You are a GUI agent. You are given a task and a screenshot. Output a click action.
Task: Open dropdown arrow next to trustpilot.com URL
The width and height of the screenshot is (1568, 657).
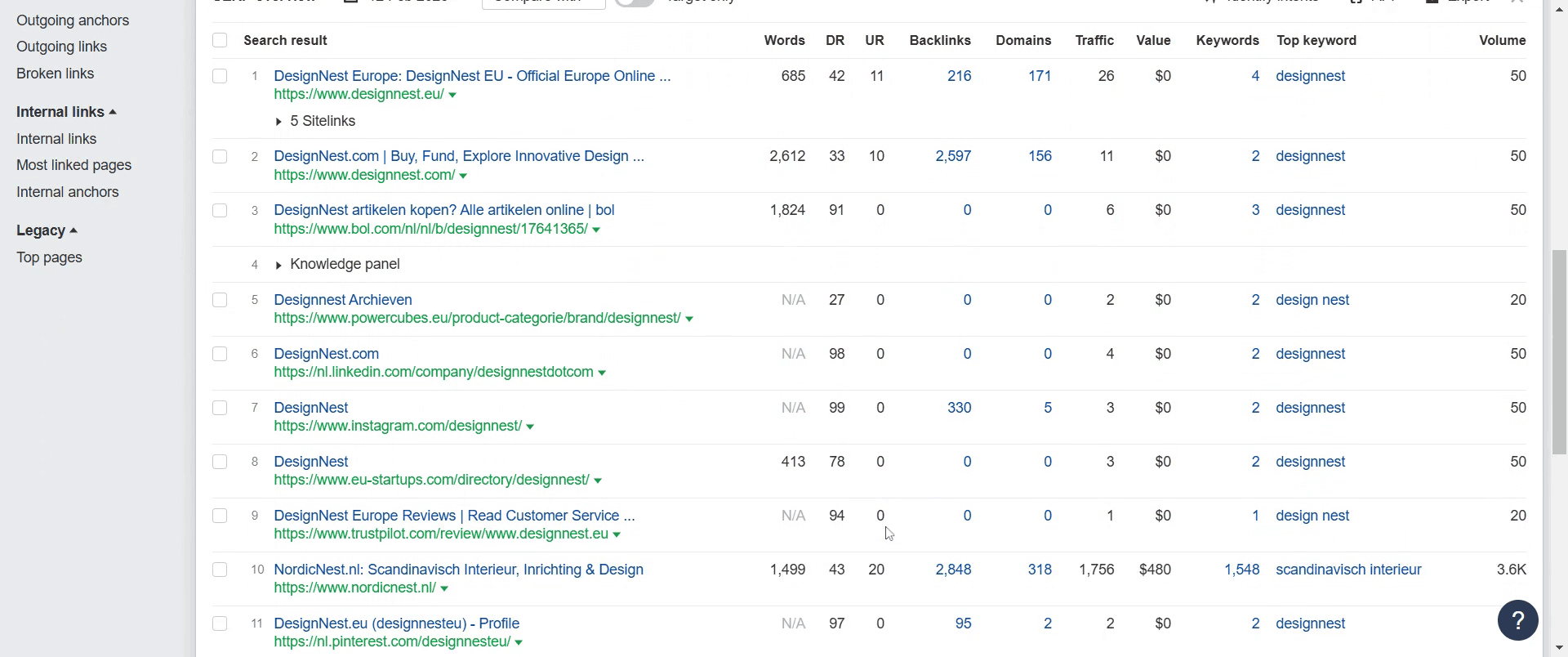pyautogui.click(x=617, y=535)
